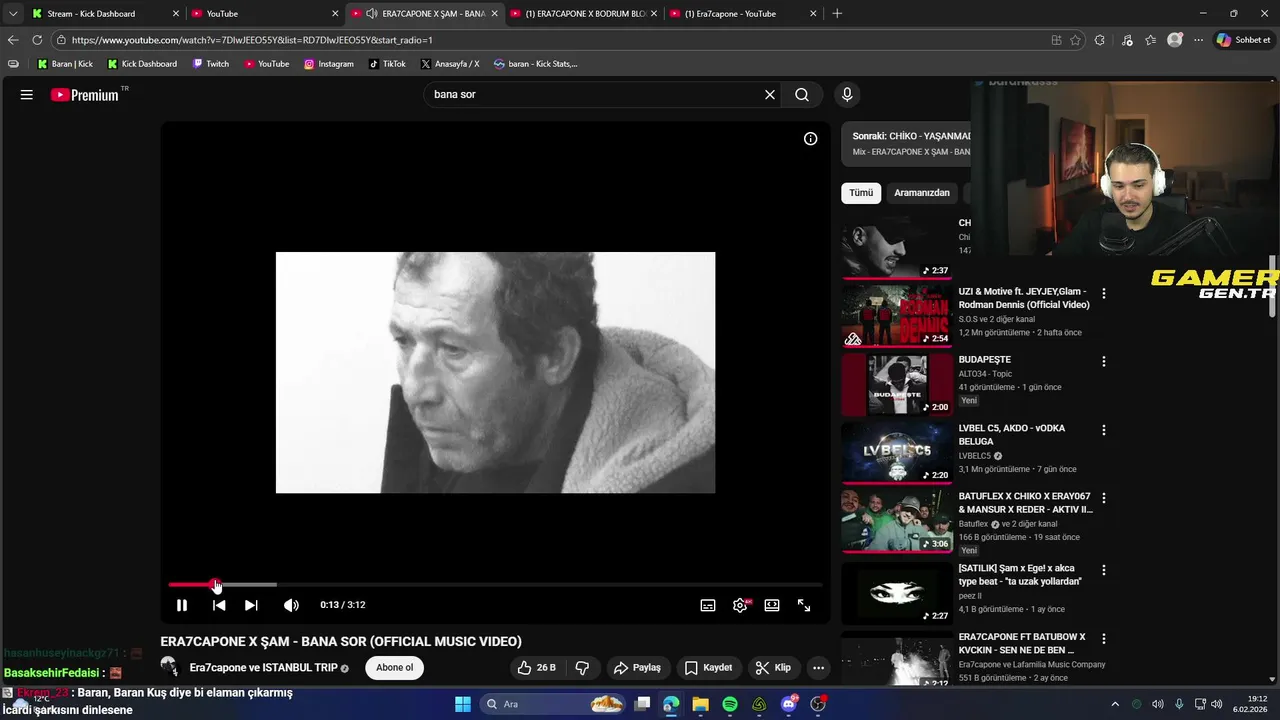The height and width of the screenshot is (720, 1280).
Task: Open the TikTok bookmark
Action: [387, 64]
